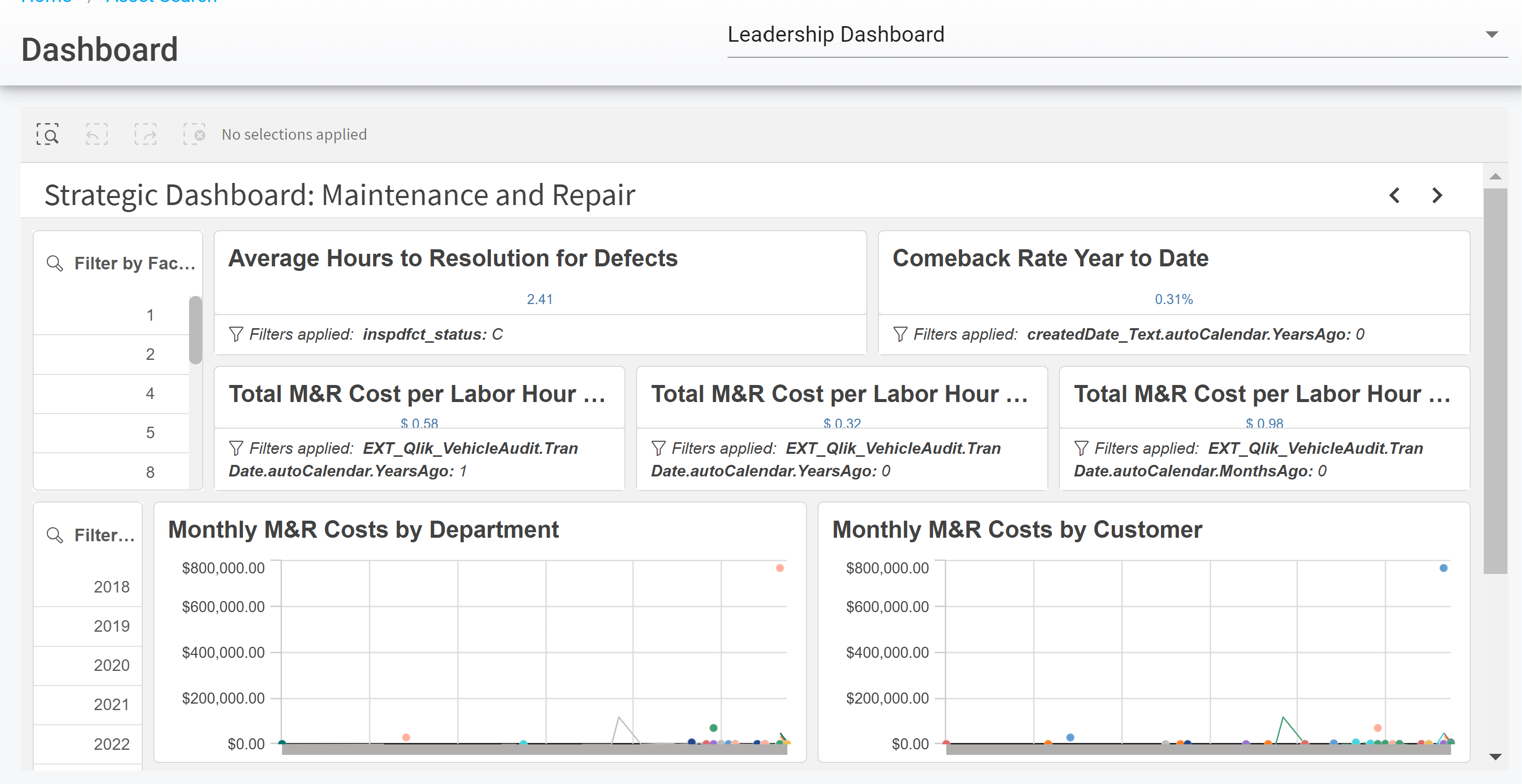The width and height of the screenshot is (1522, 784).
Task: Click the Department chart range slider bar
Action: click(534, 749)
